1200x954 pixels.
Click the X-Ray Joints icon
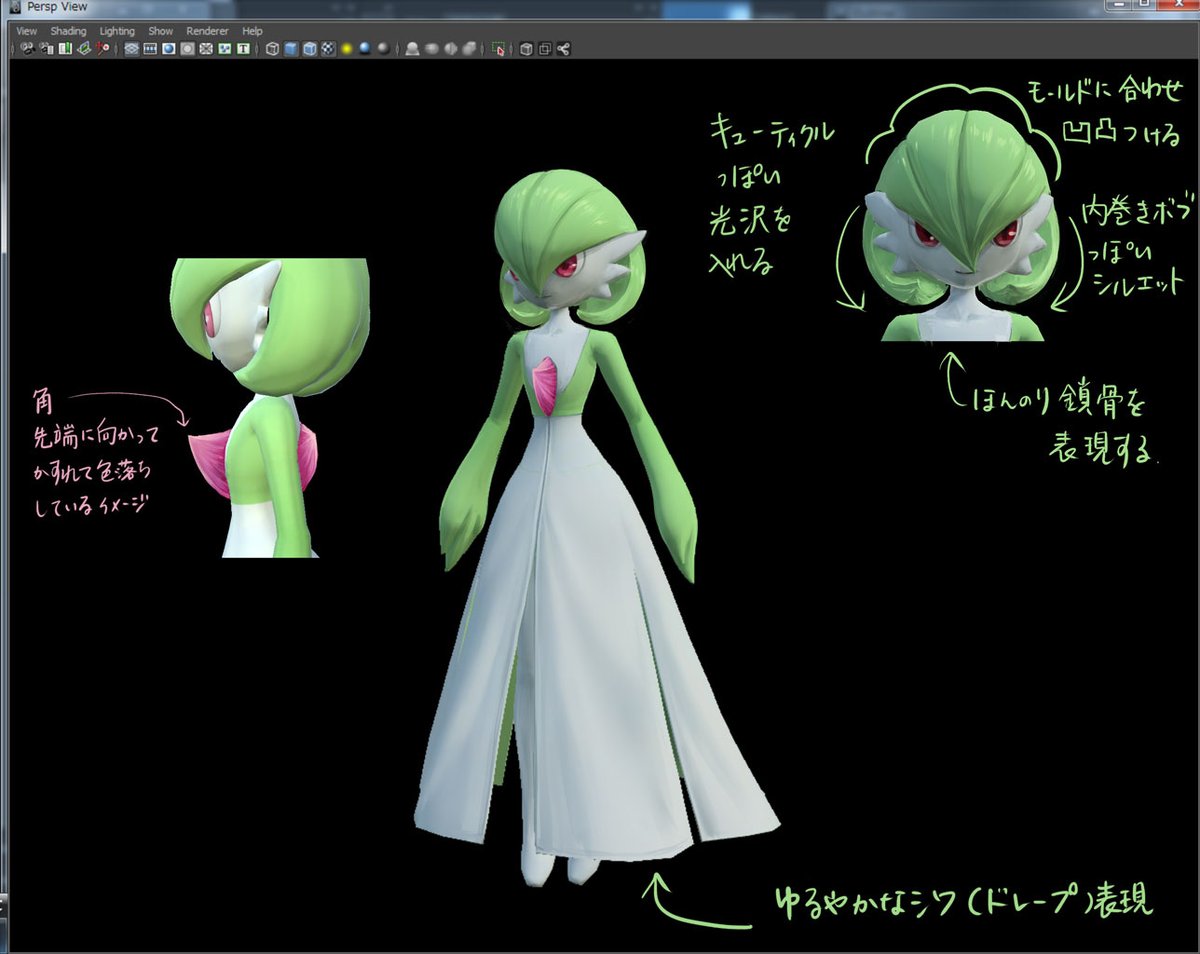pos(564,48)
